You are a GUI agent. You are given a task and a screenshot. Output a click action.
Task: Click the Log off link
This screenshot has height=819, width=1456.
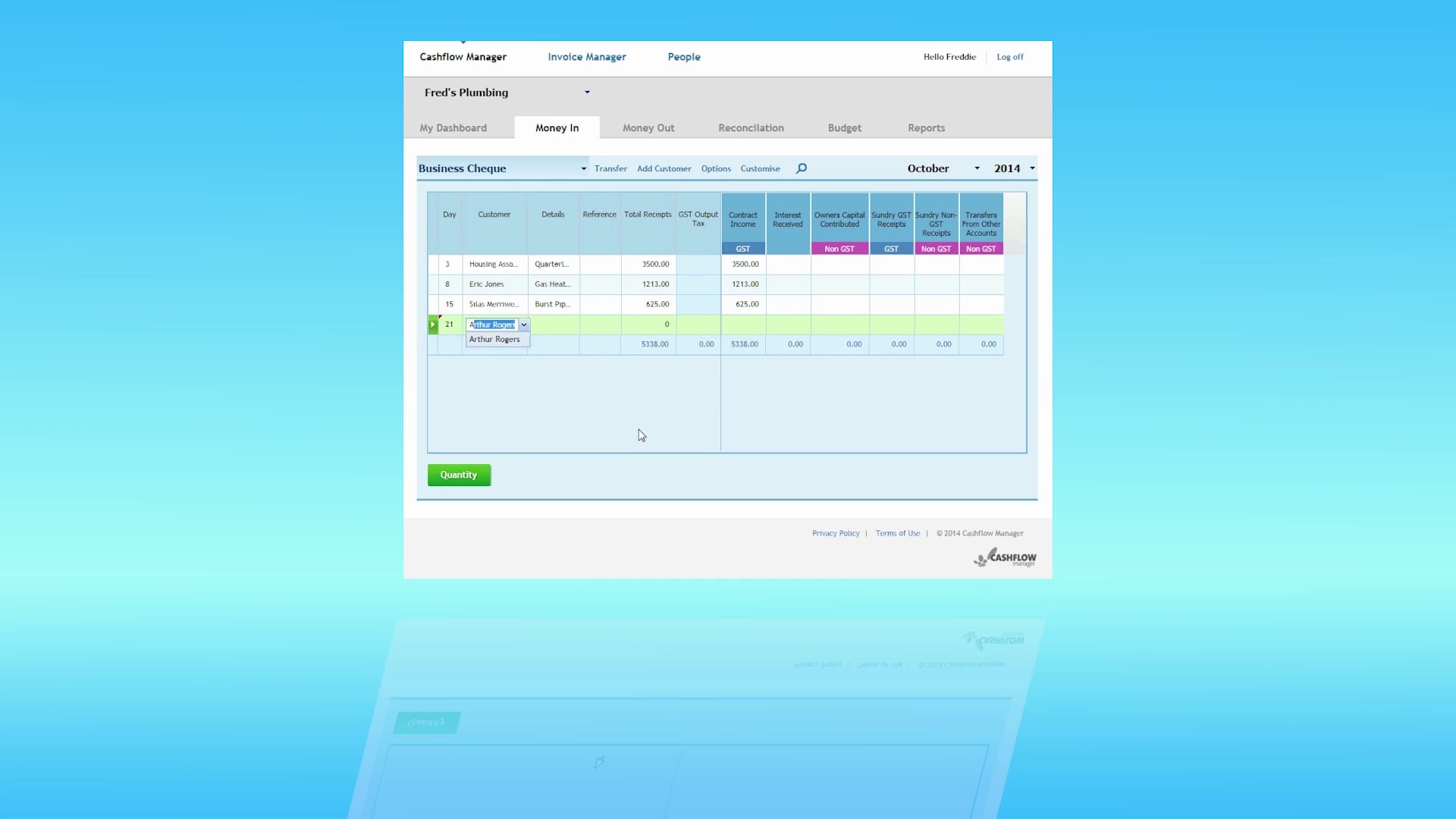pyautogui.click(x=1009, y=57)
